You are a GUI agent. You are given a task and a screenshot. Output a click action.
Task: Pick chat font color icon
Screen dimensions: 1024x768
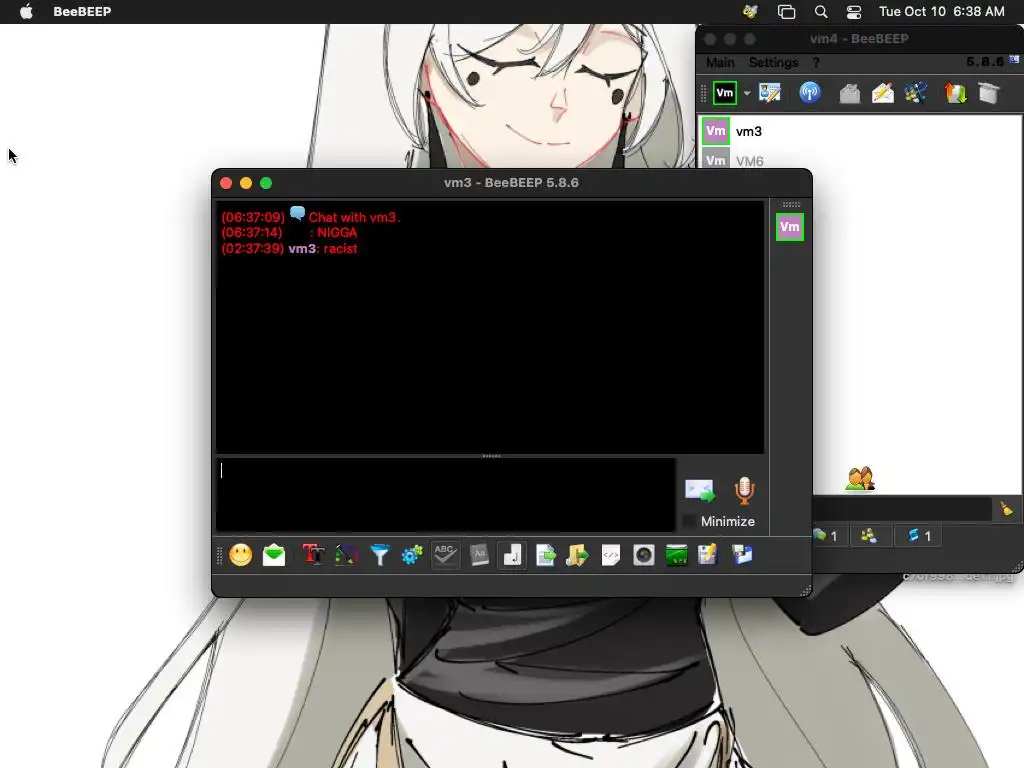tap(346, 555)
